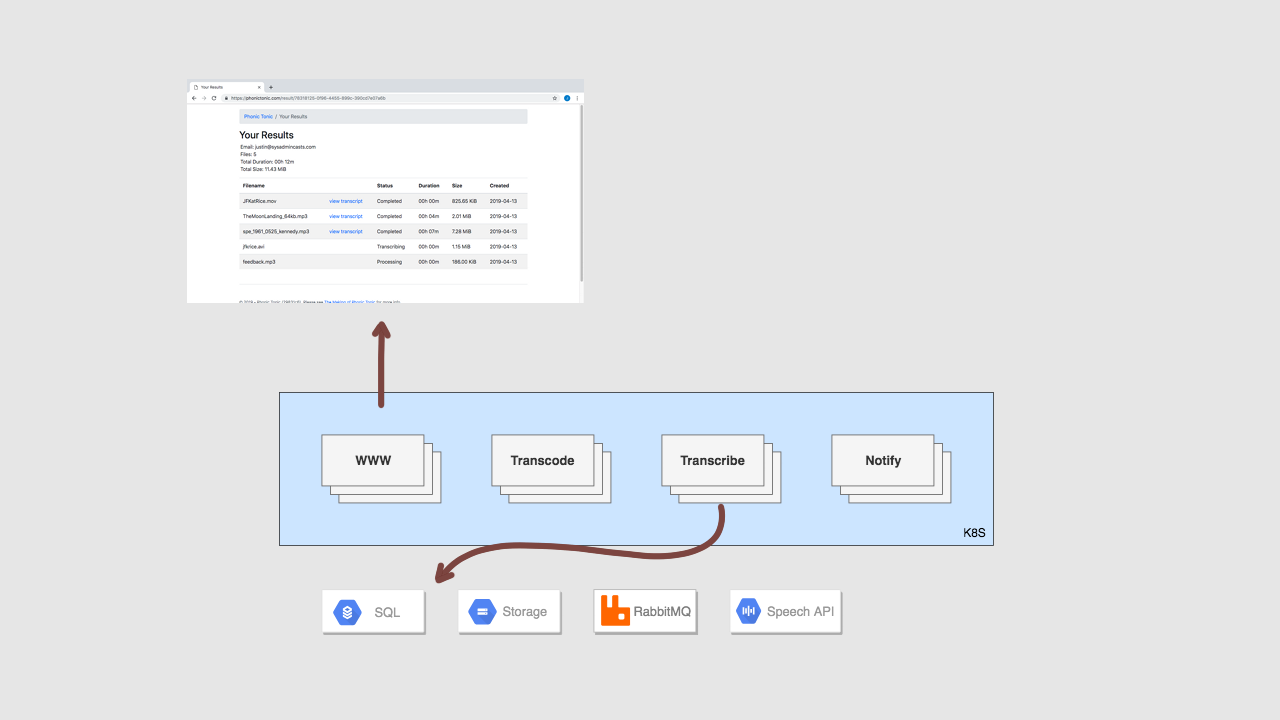Click the Speech API label text

click(800, 611)
